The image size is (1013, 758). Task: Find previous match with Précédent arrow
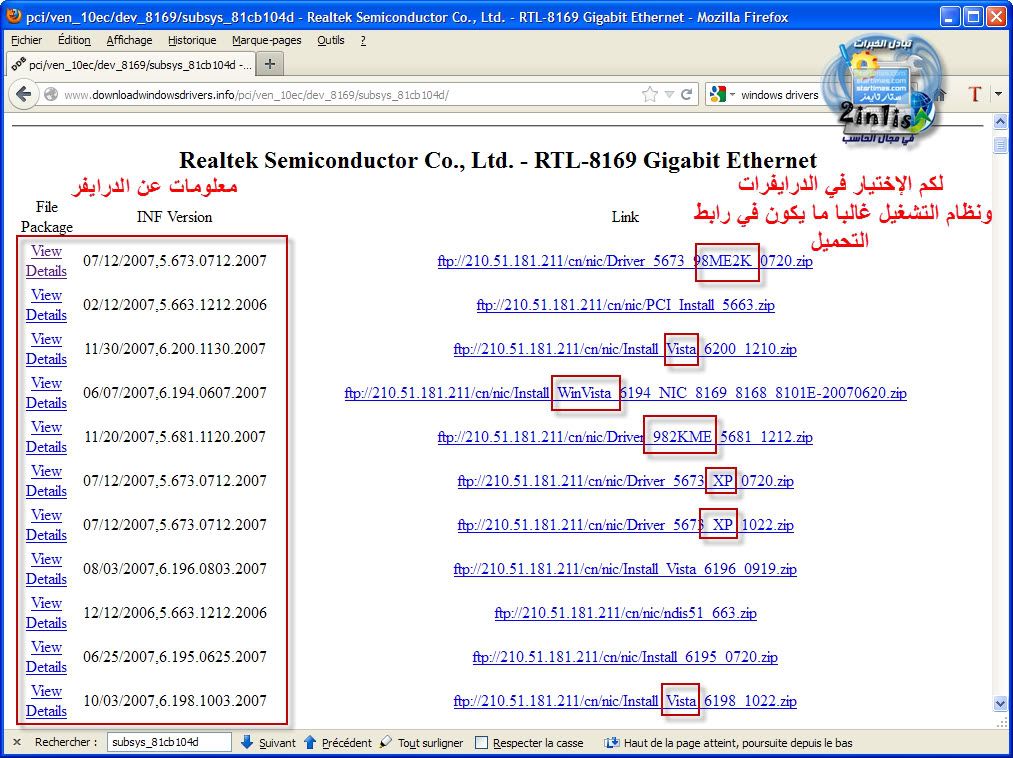[x=337, y=742]
